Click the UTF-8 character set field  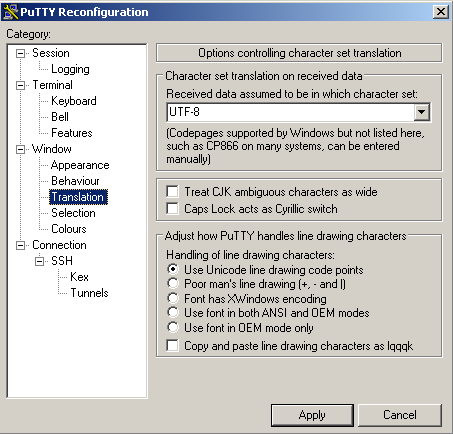coord(290,112)
